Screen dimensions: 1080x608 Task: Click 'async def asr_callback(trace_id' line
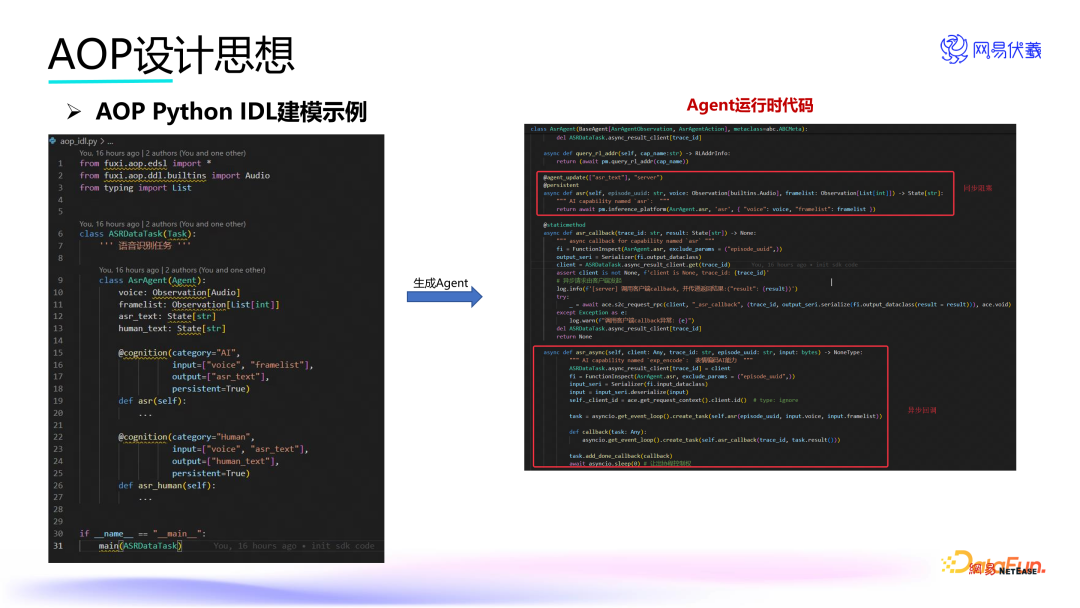pyautogui.click(x=650, y=233)
